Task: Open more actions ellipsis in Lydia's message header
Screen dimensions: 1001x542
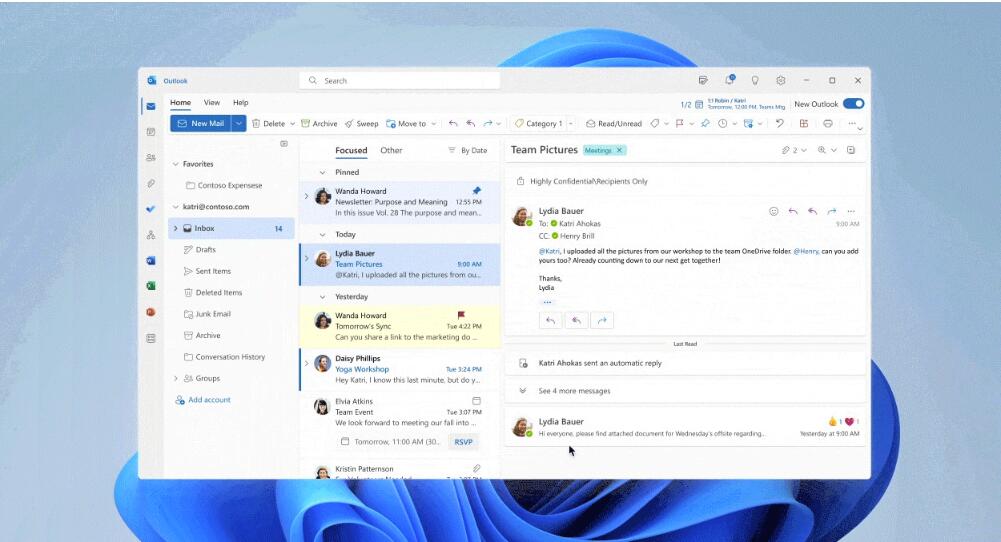Action: tap(851, 211)
